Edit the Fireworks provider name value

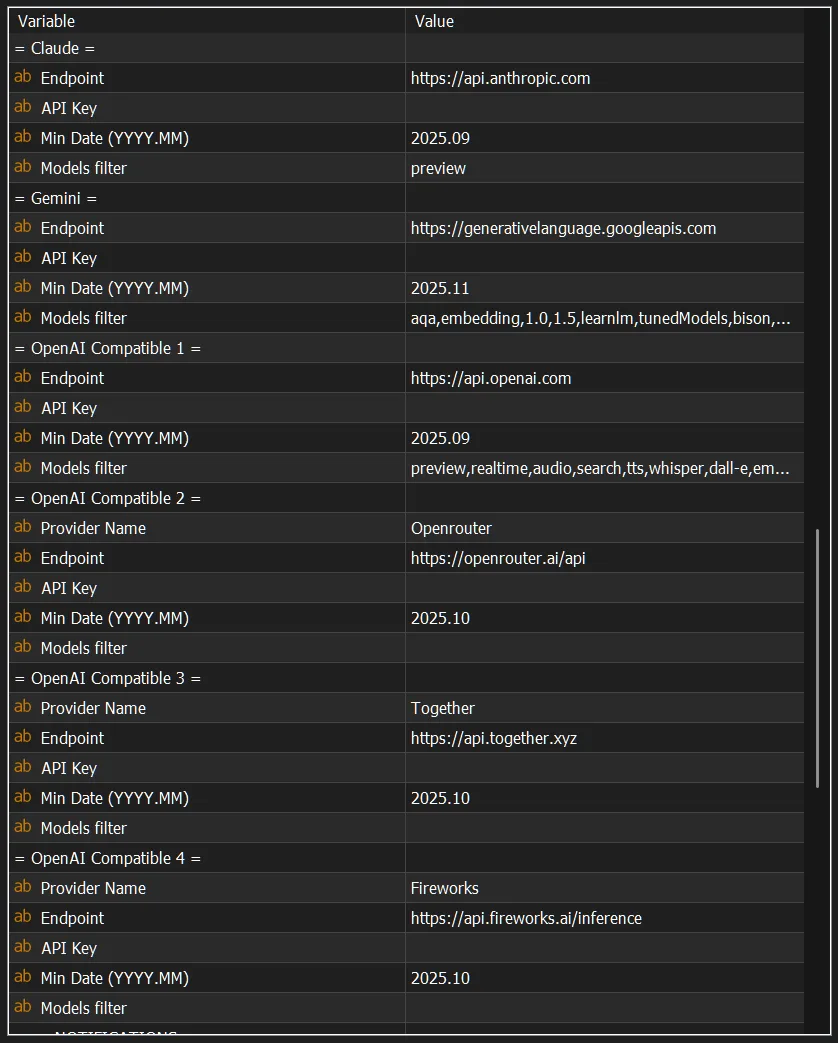pos(605,888)
